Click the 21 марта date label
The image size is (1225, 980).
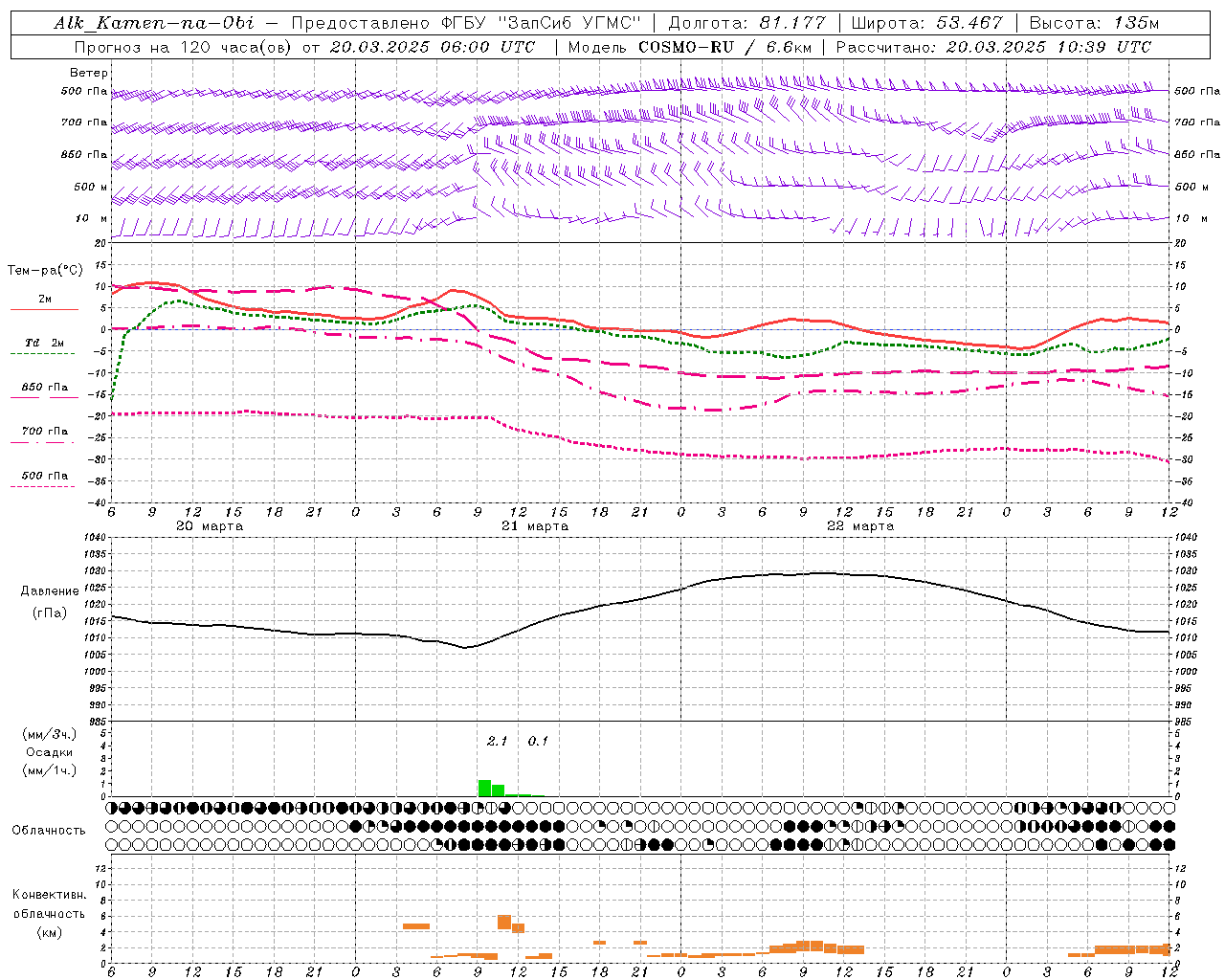535,525
